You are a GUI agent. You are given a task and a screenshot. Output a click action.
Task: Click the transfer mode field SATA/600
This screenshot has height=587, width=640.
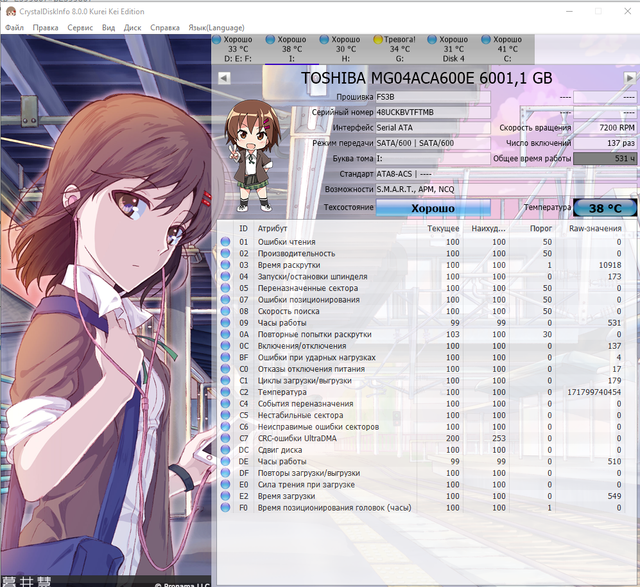pyautogui.click(x=433, y=143)
